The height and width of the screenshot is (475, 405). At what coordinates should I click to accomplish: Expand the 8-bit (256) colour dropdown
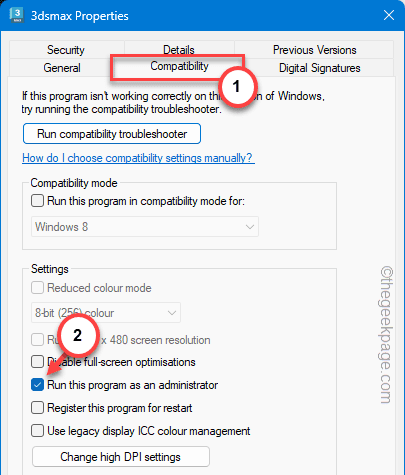click(x=106, y=313)
